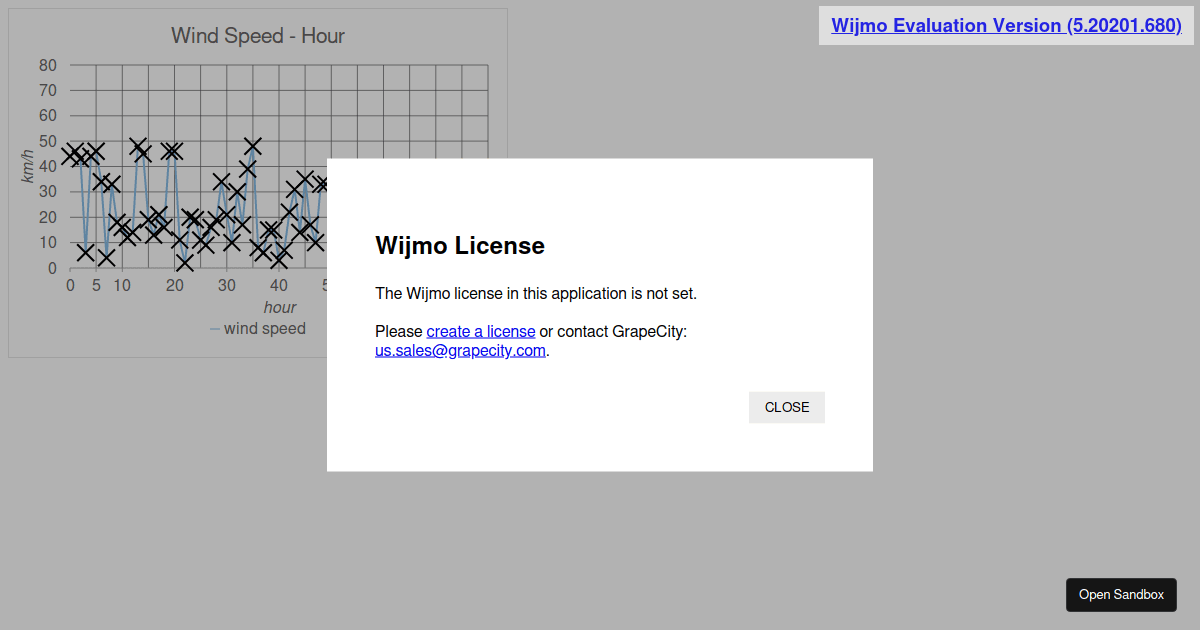Viewport: 1200px width, 630px height.
Task: Click the 30 label on x-axis
Action: click(x=227, y=285)
